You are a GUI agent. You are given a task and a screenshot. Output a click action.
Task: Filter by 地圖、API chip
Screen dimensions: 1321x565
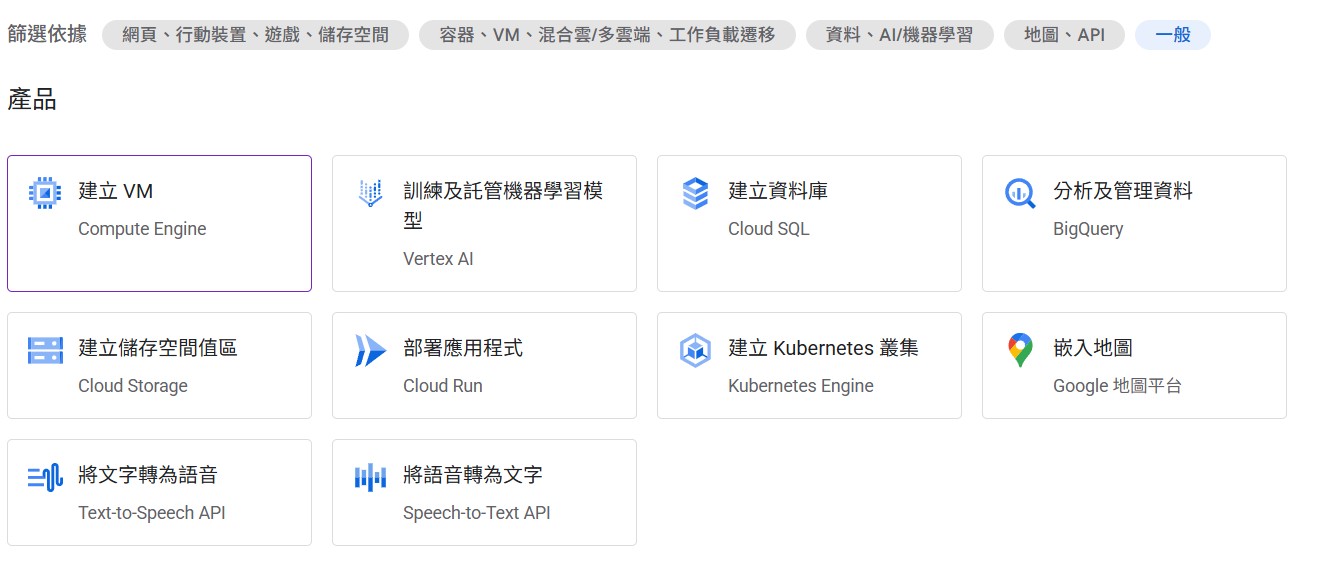[1065, 35]
